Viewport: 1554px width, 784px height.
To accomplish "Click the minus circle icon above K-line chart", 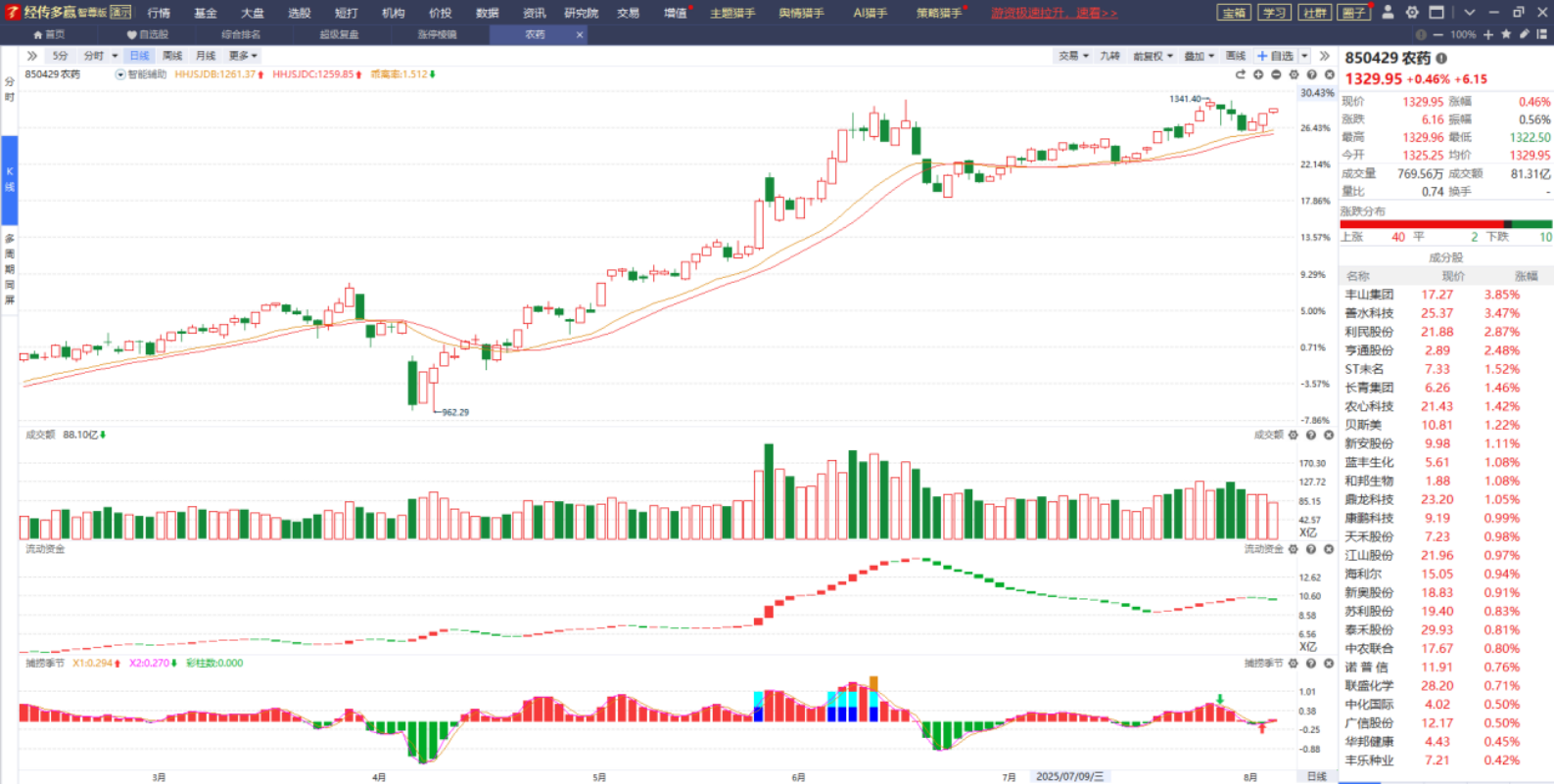I will (x=1276, y=74).
